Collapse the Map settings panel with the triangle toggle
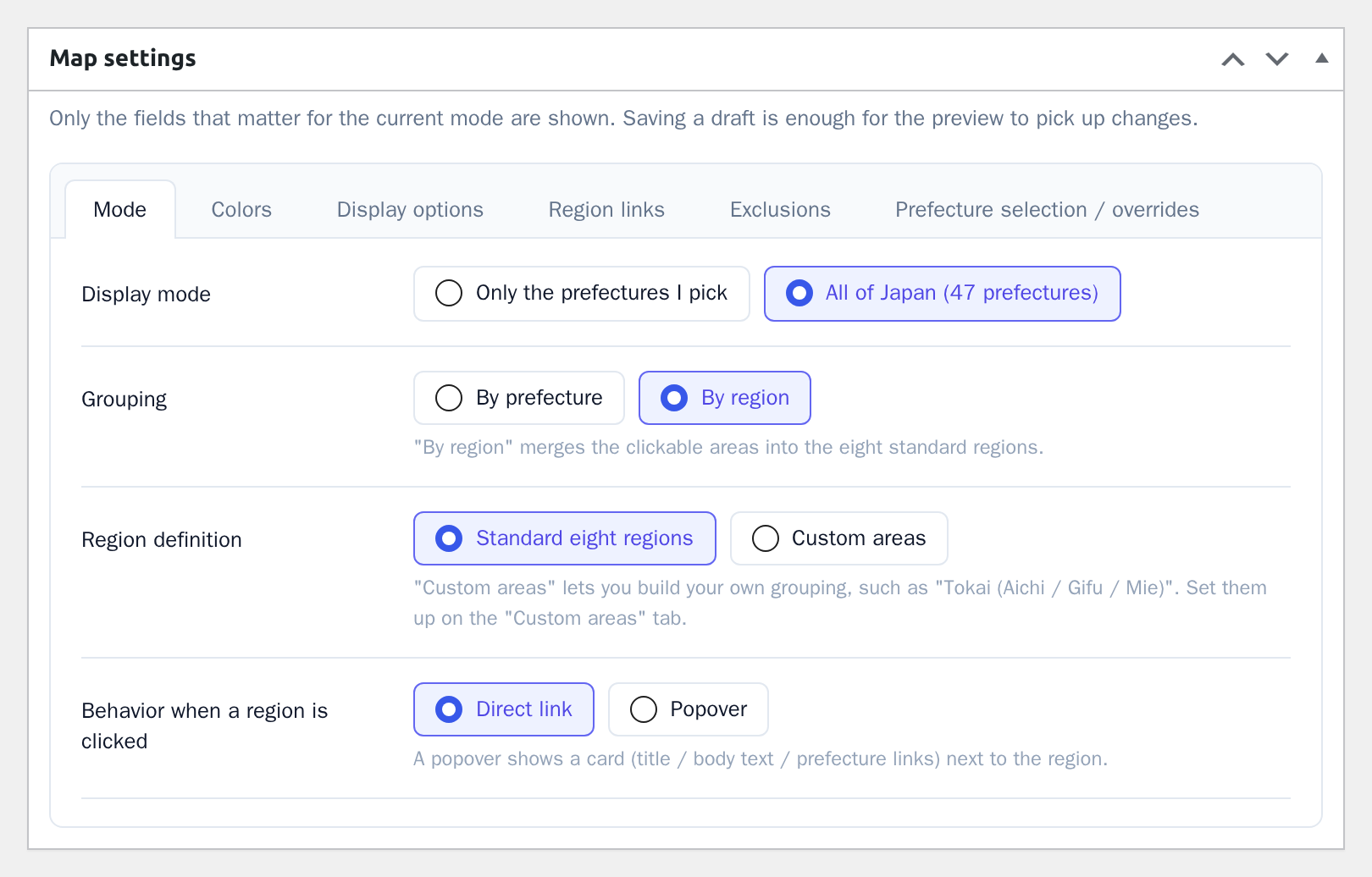The image size is (1372, 877). point(1321,58)
